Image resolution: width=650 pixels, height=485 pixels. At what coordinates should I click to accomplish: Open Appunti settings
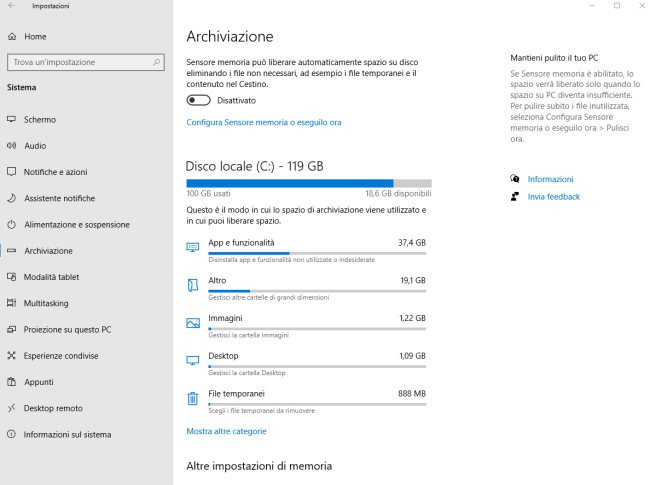click(x=39, y=382)
